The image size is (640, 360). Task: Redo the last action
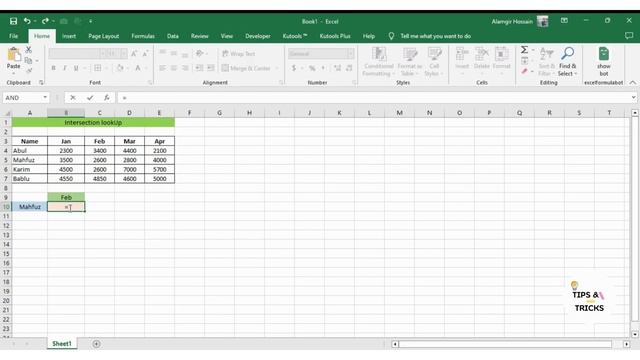(45, 21)
